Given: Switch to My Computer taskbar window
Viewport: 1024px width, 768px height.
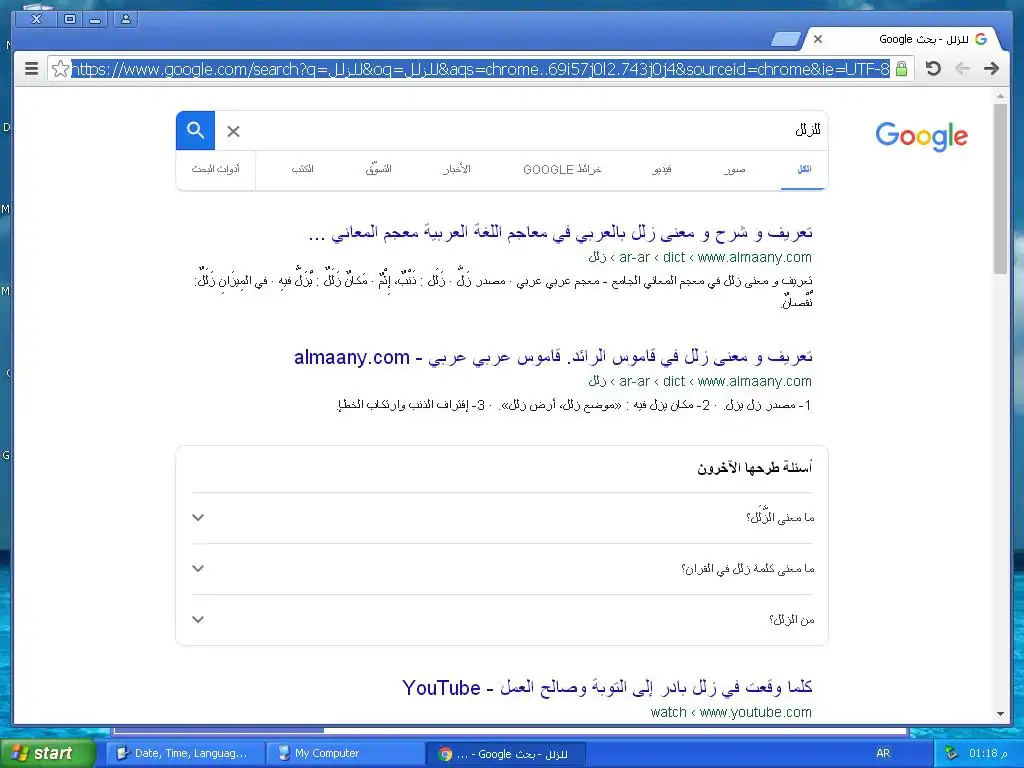Looking at the screenshot, I should click(345, 753).
